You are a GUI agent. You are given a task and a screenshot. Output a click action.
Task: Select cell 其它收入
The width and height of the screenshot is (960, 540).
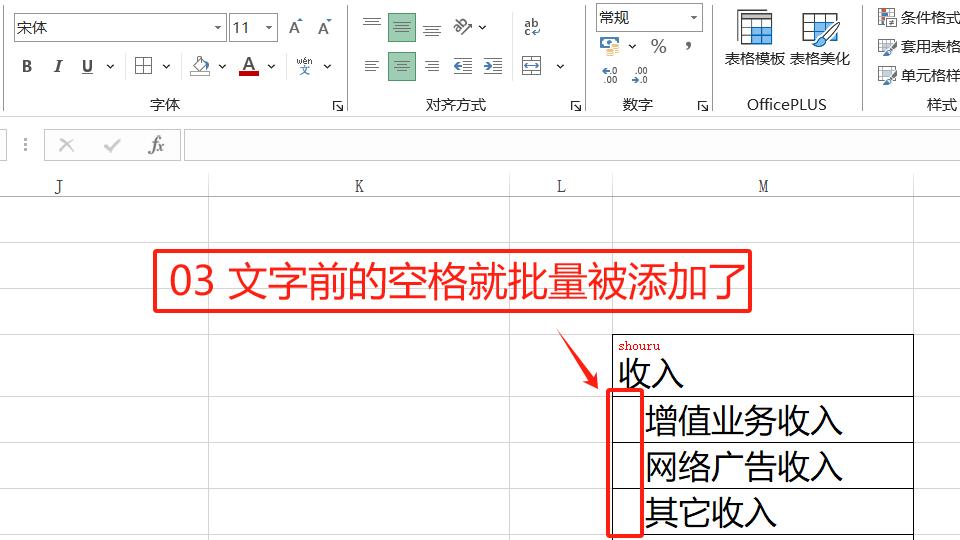[763, 511]
